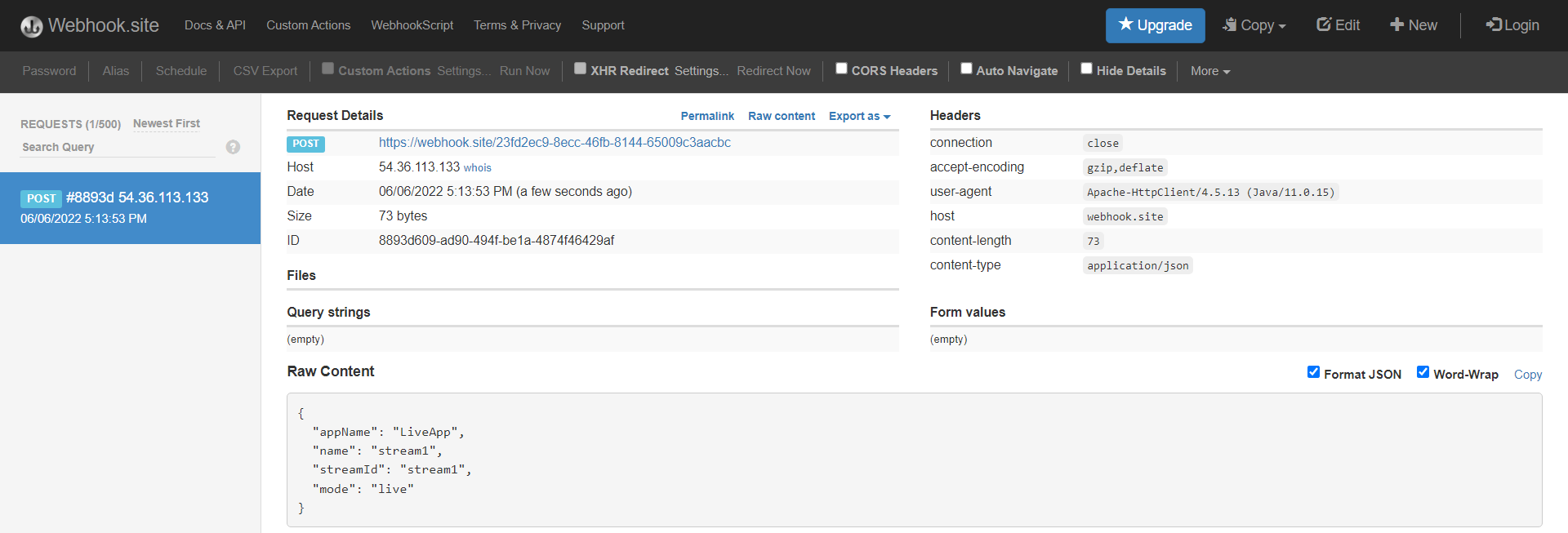
Task: Expand the Export as dropdown
Action: (x=859, y=116)
